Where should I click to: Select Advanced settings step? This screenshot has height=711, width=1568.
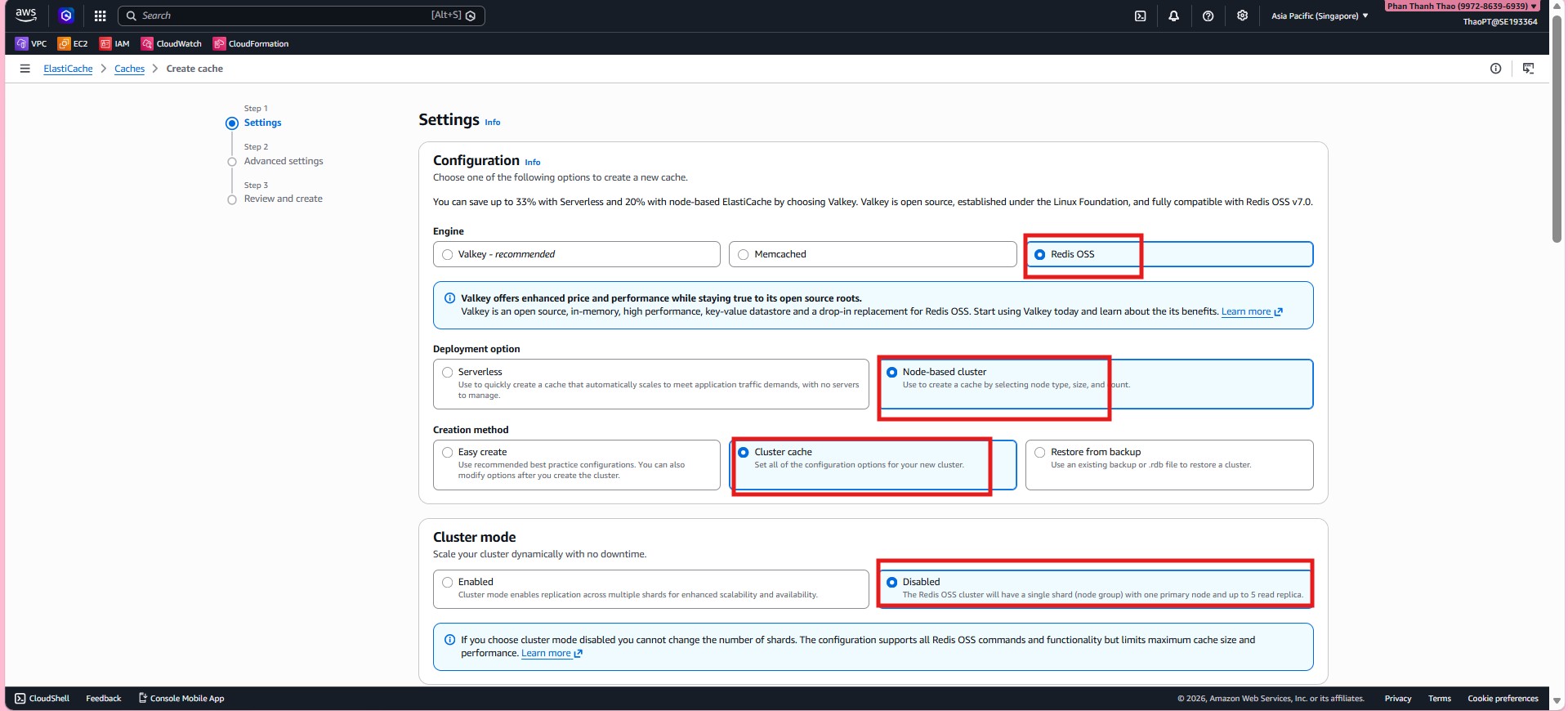pyautogui.click(x=284, y=161)
